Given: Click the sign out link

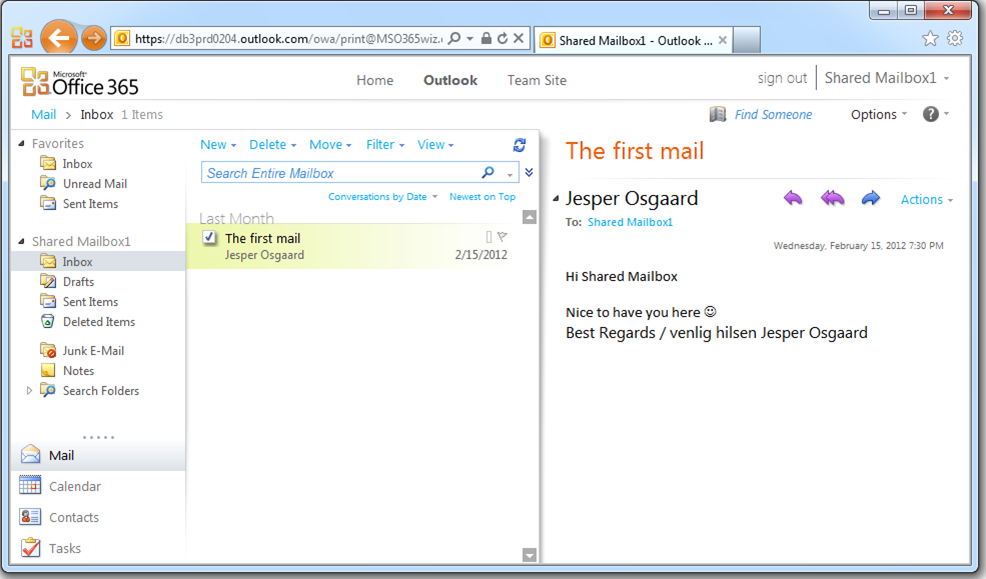Looking at the screenshot, I should pyautogui.click(x=782, y=78).
